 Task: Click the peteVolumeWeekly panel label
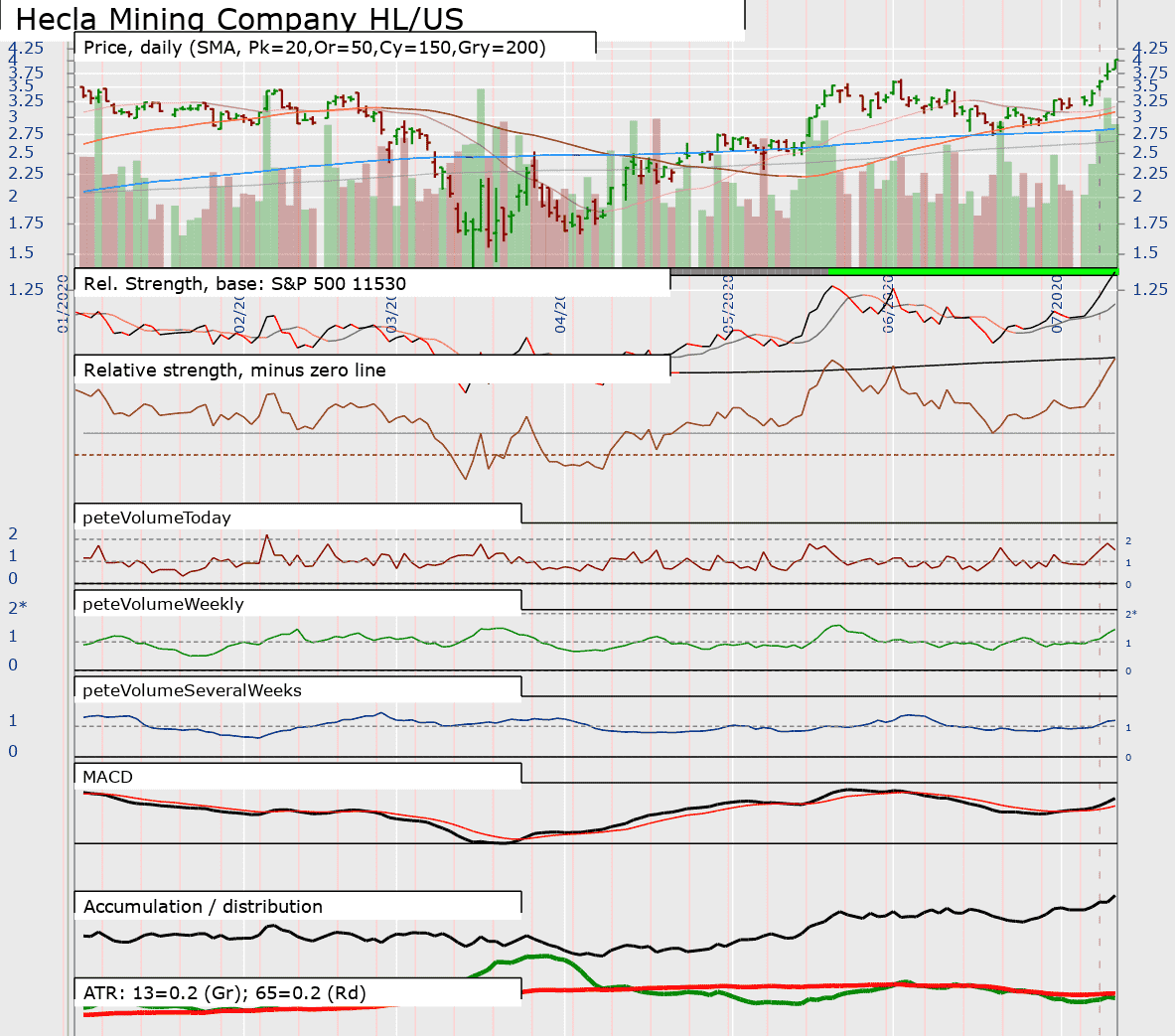(163, 604)
